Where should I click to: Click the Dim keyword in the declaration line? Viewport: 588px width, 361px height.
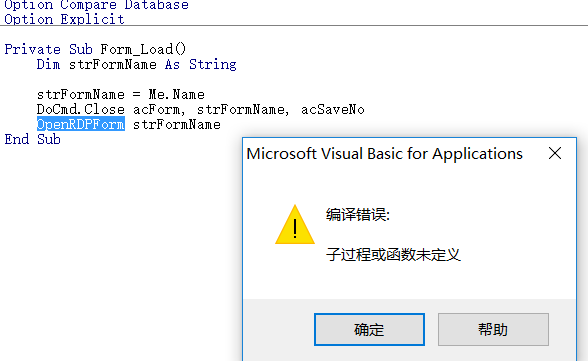[48, 64]
